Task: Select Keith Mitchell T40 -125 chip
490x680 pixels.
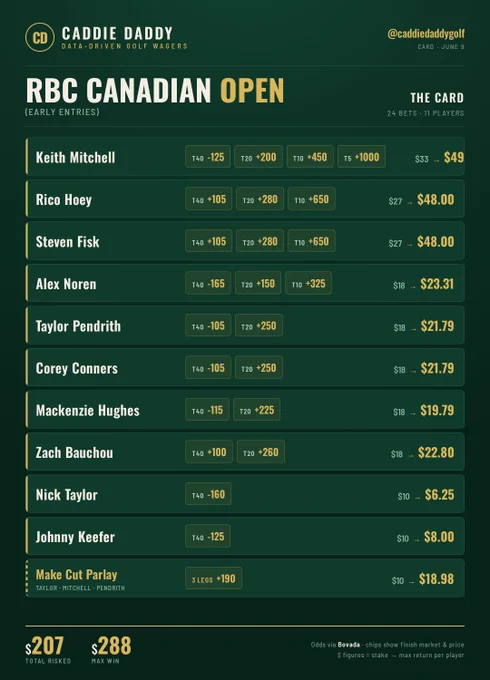Action: [x=208, y=157]
